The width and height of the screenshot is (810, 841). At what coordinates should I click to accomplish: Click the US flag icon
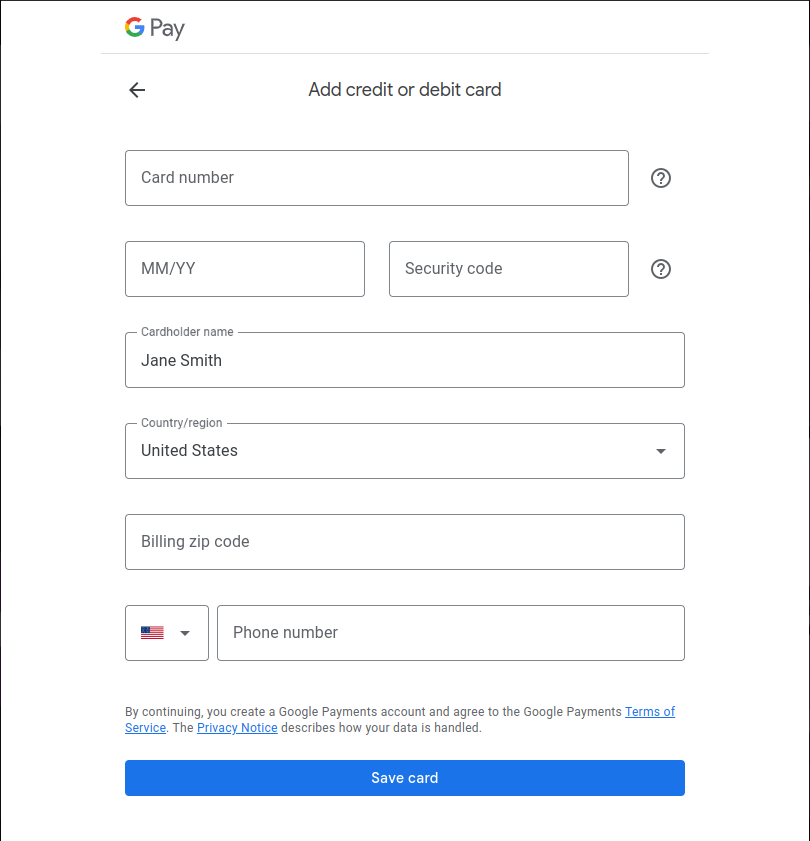click(152, 632)
